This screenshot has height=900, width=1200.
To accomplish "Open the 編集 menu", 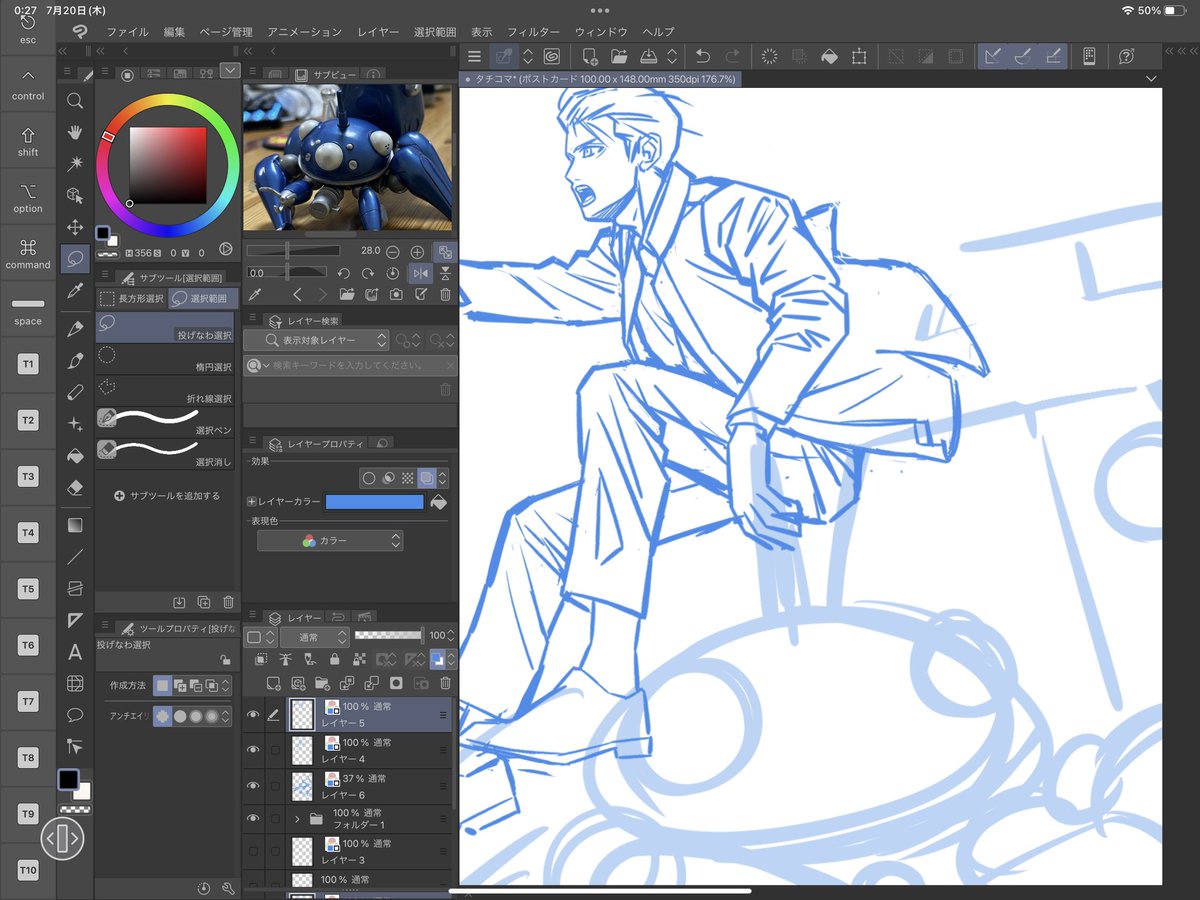I will coord(175,32).
